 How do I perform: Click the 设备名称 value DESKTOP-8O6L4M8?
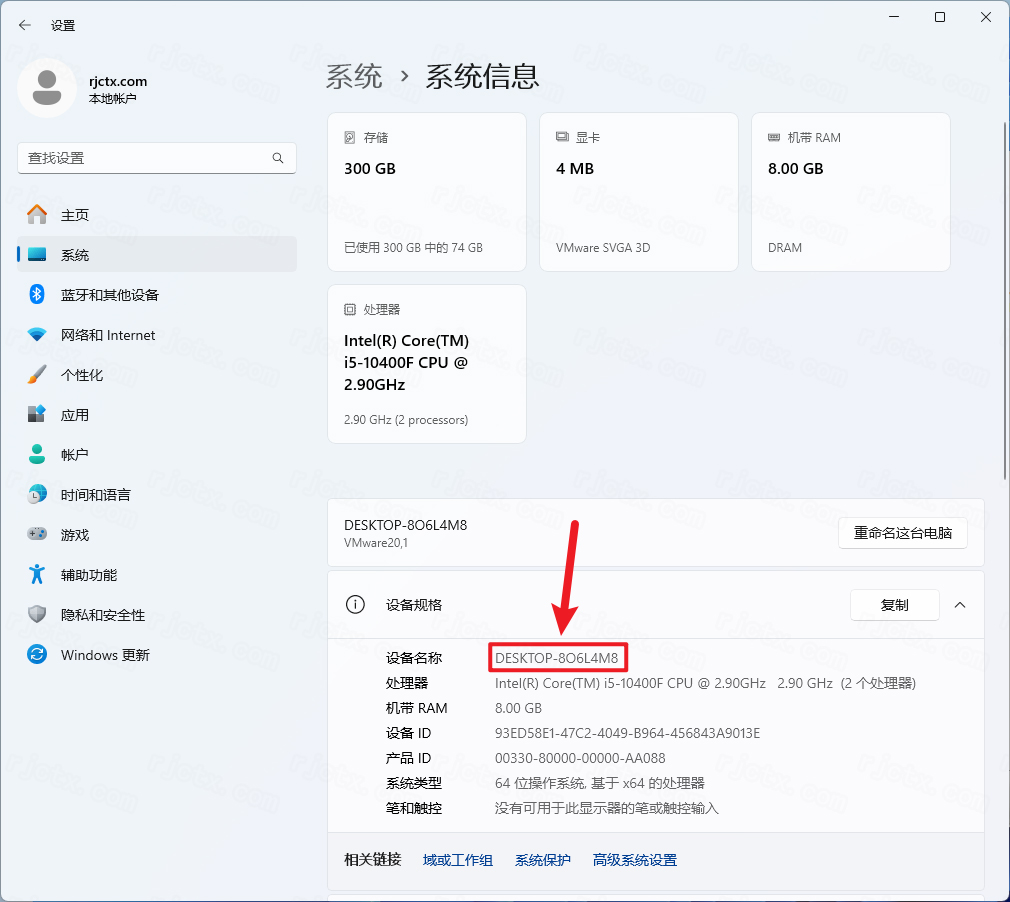click(x=557, y=658)
